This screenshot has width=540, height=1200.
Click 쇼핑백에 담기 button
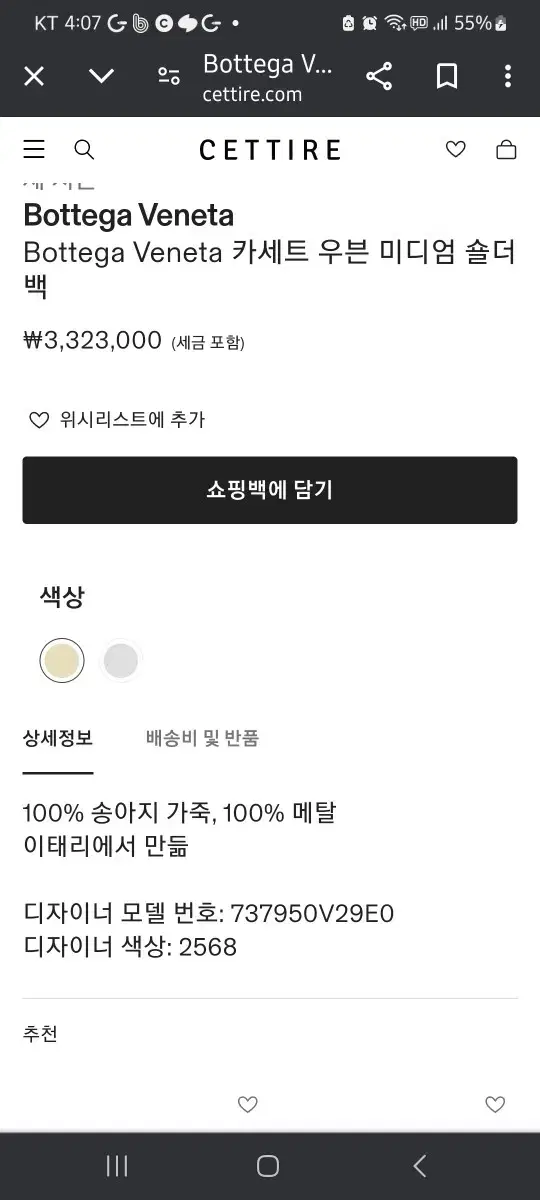(x=270, y=490)
